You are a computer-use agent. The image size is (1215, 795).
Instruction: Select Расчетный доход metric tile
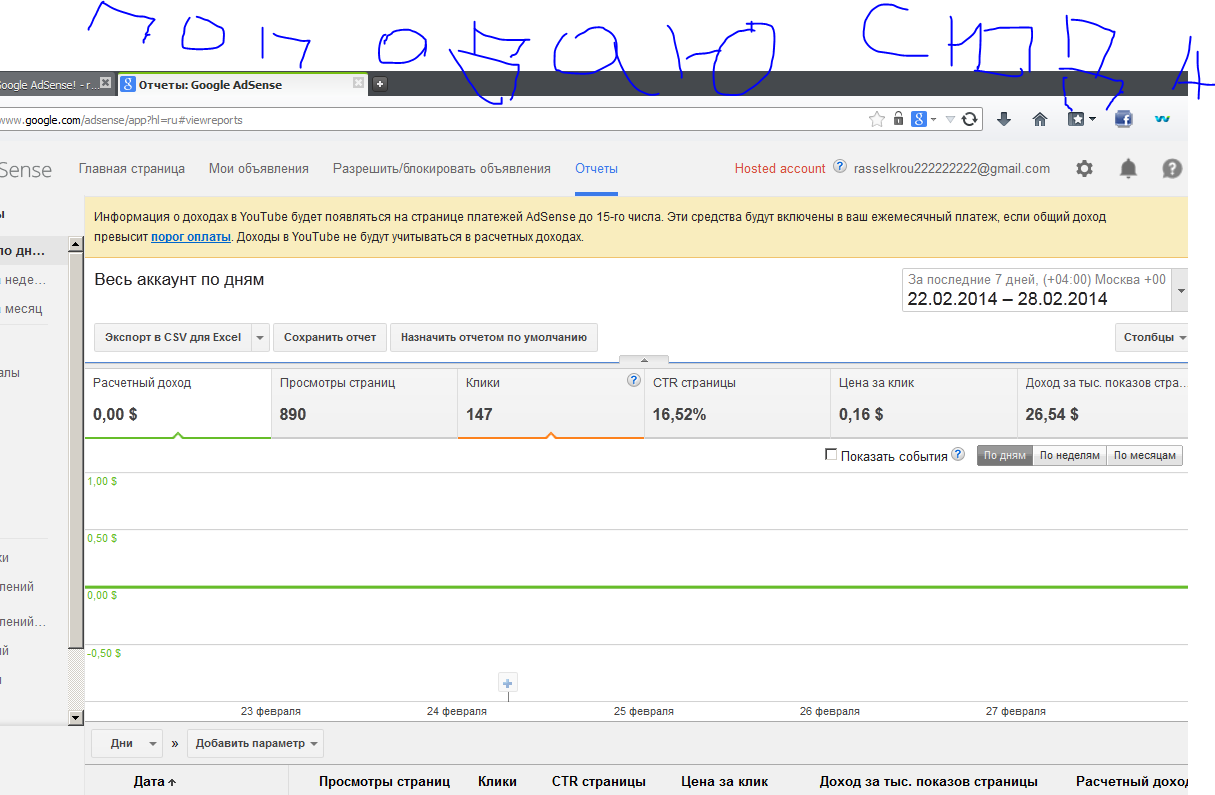point(178,403)
